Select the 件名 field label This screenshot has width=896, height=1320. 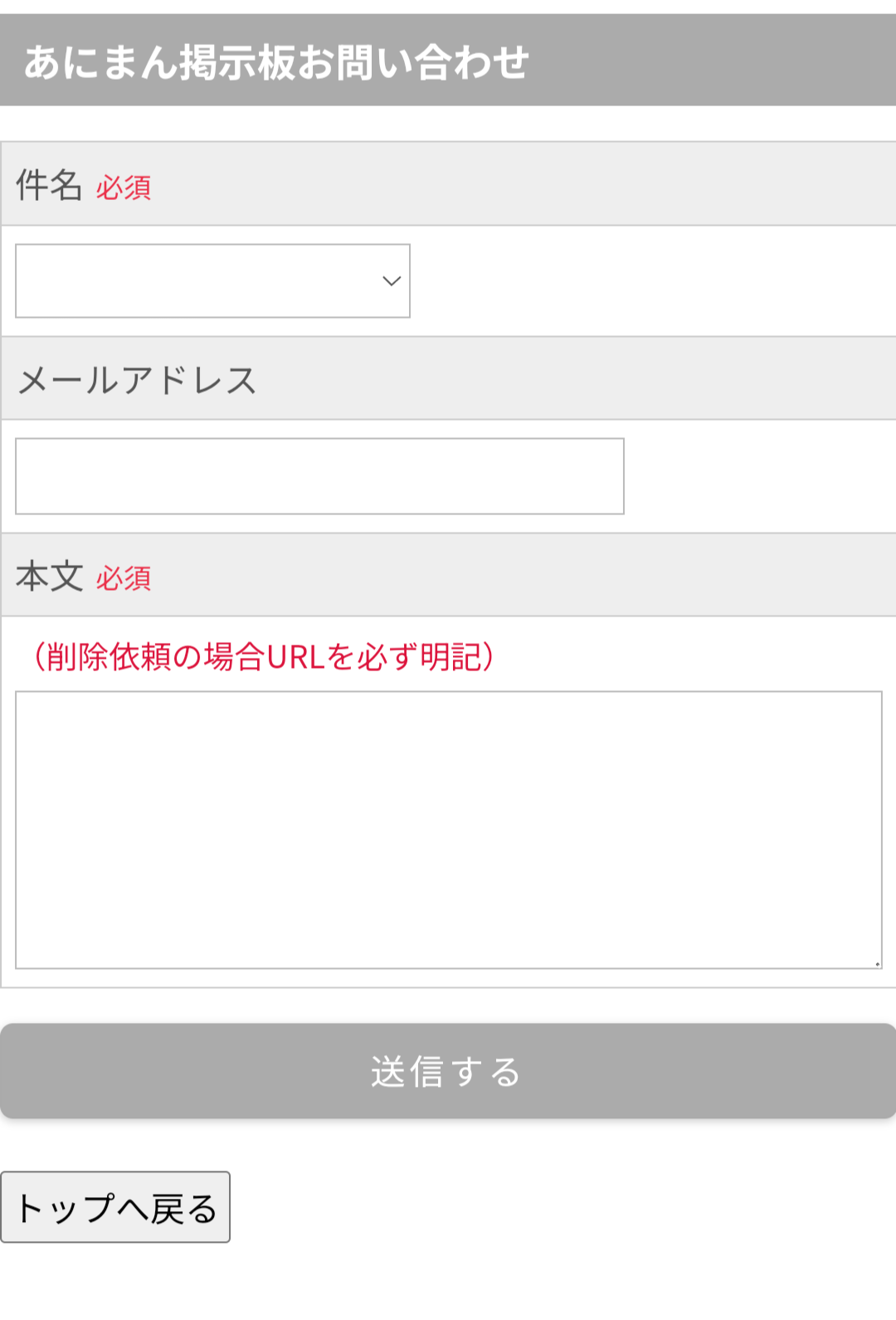pyautogui.click(x=49, y=184)
